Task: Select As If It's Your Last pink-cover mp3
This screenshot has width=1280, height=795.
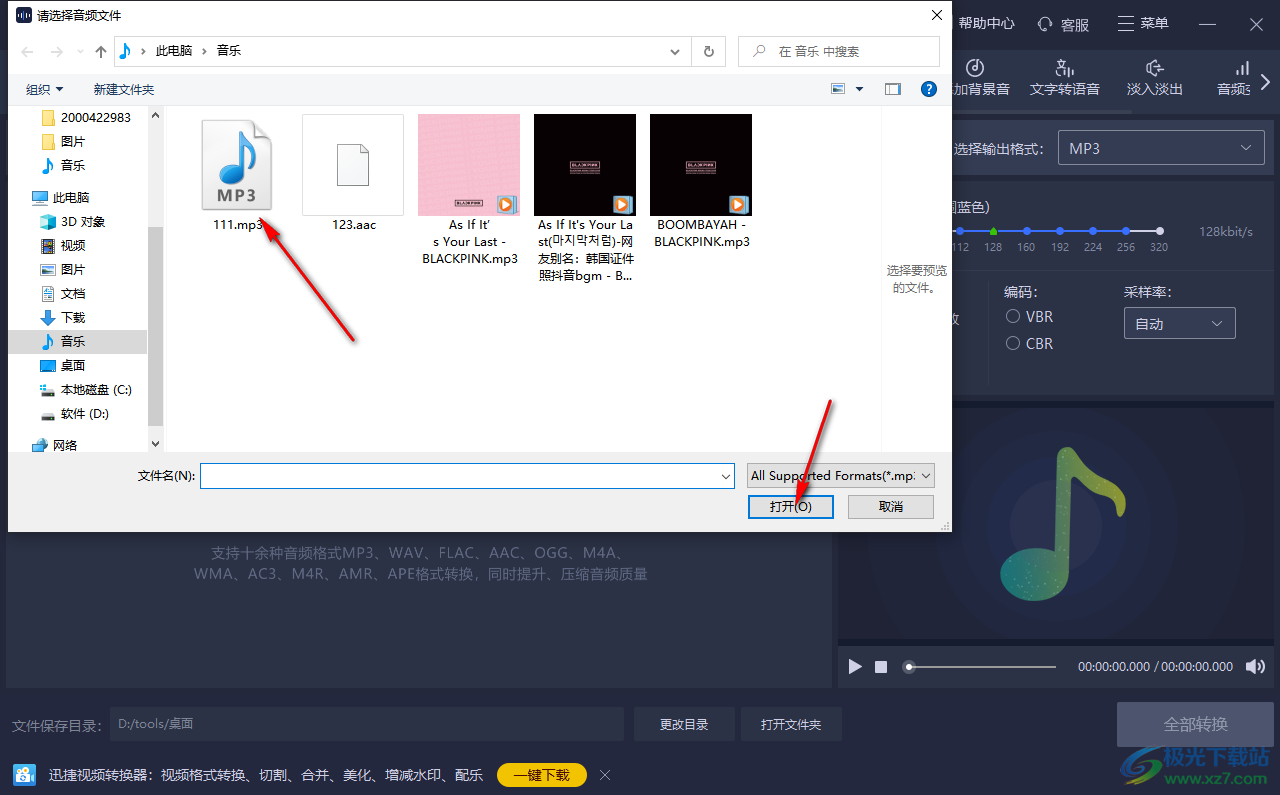Action: pos(469,165)
